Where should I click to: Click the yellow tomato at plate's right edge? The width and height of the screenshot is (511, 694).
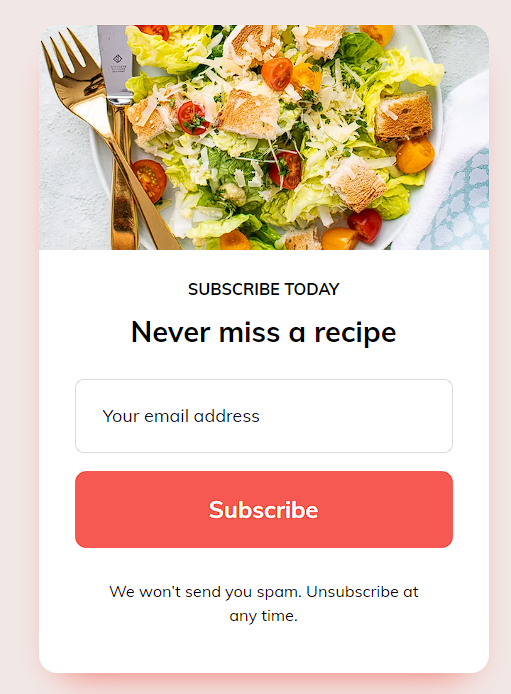415,155
